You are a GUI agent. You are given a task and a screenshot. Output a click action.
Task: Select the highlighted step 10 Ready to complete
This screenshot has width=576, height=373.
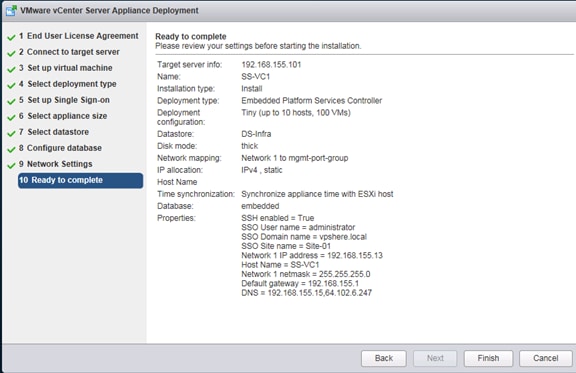80,180
